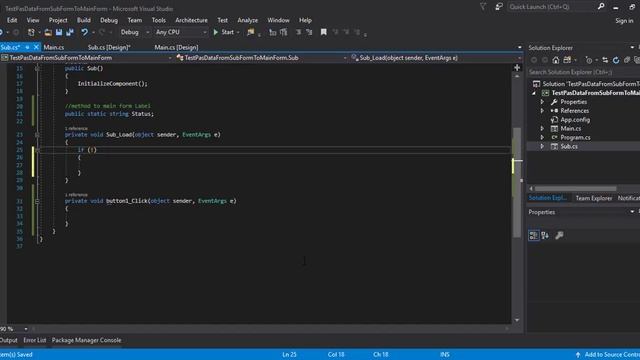Click Solution Explorer views switch icon
Screen dimensions: 640x360
pos(567,60)
